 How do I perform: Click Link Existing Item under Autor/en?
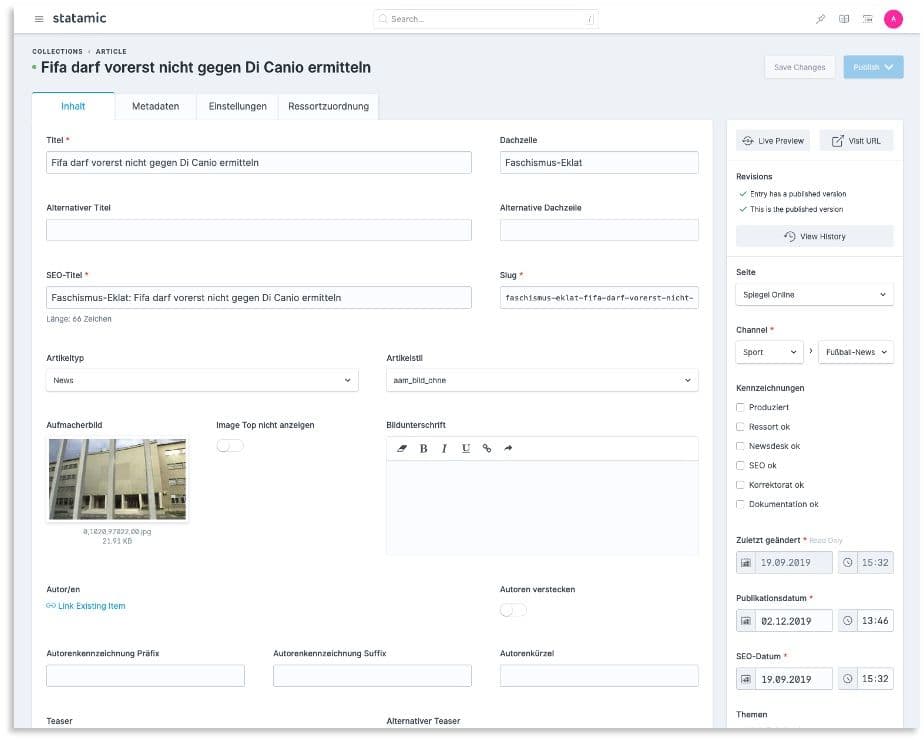tap(91, 606)
